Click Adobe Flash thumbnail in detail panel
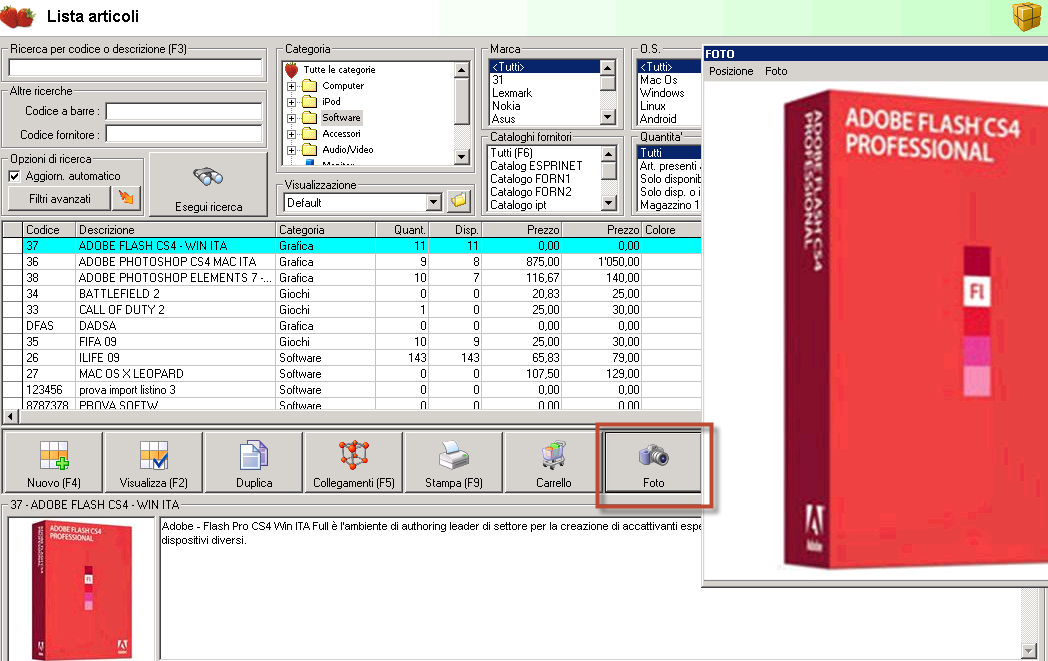 (x=82, y=589)
